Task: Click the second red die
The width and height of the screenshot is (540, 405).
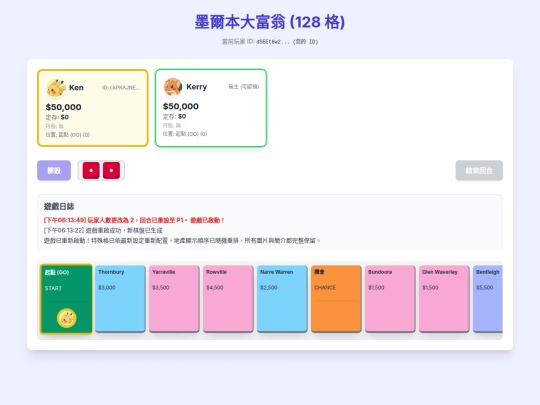Action: [111, 170]
